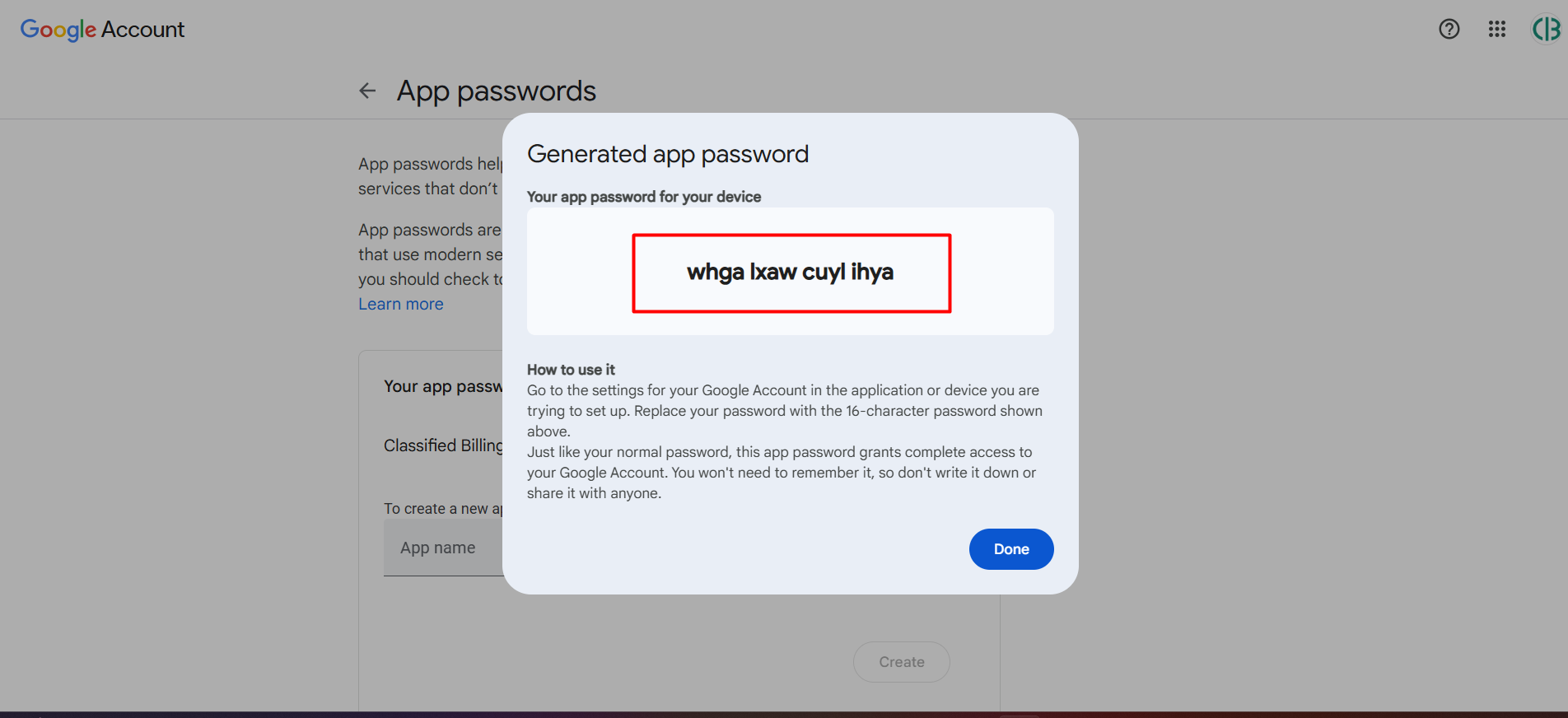Click the 'Generated app password' dialog title
This screenshot has width=1568, height=718.
coord(668,154)
